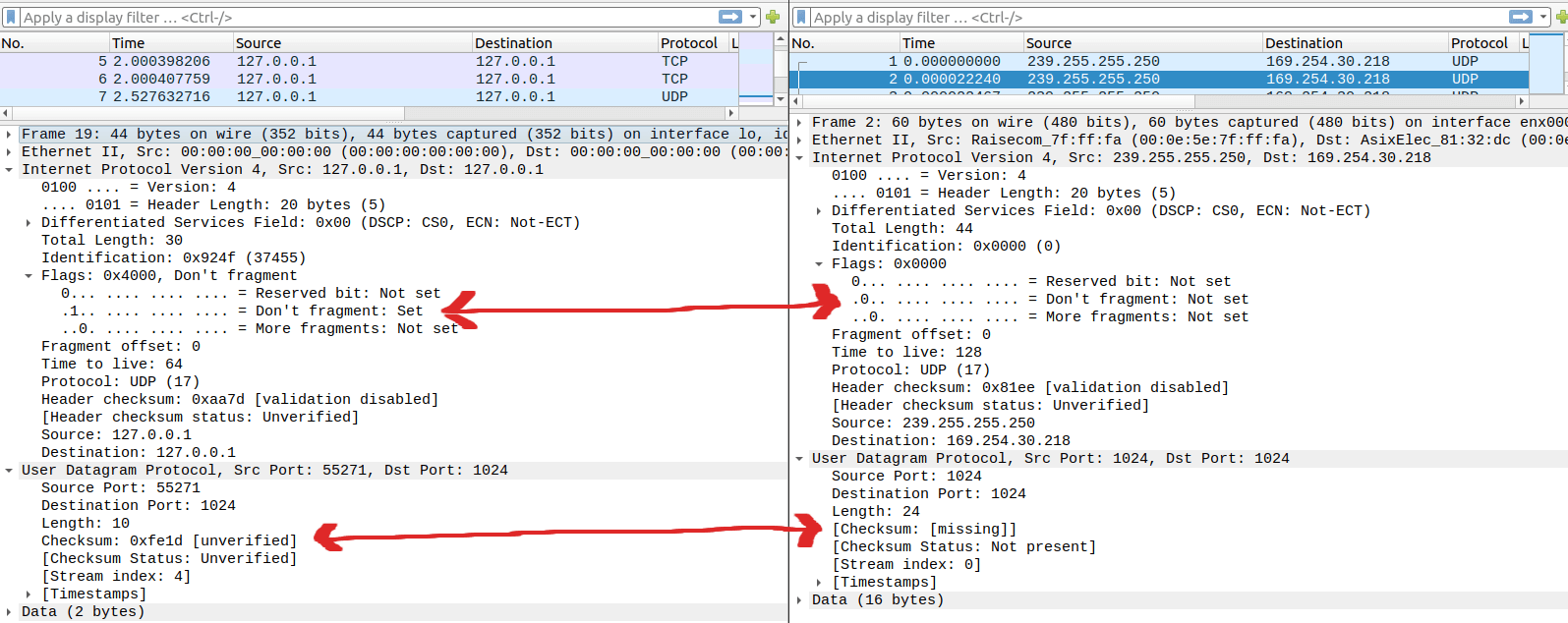Select "Destination: 169.254.30.218" detail line
The image size is (1568, 623).
coord(951,440)
